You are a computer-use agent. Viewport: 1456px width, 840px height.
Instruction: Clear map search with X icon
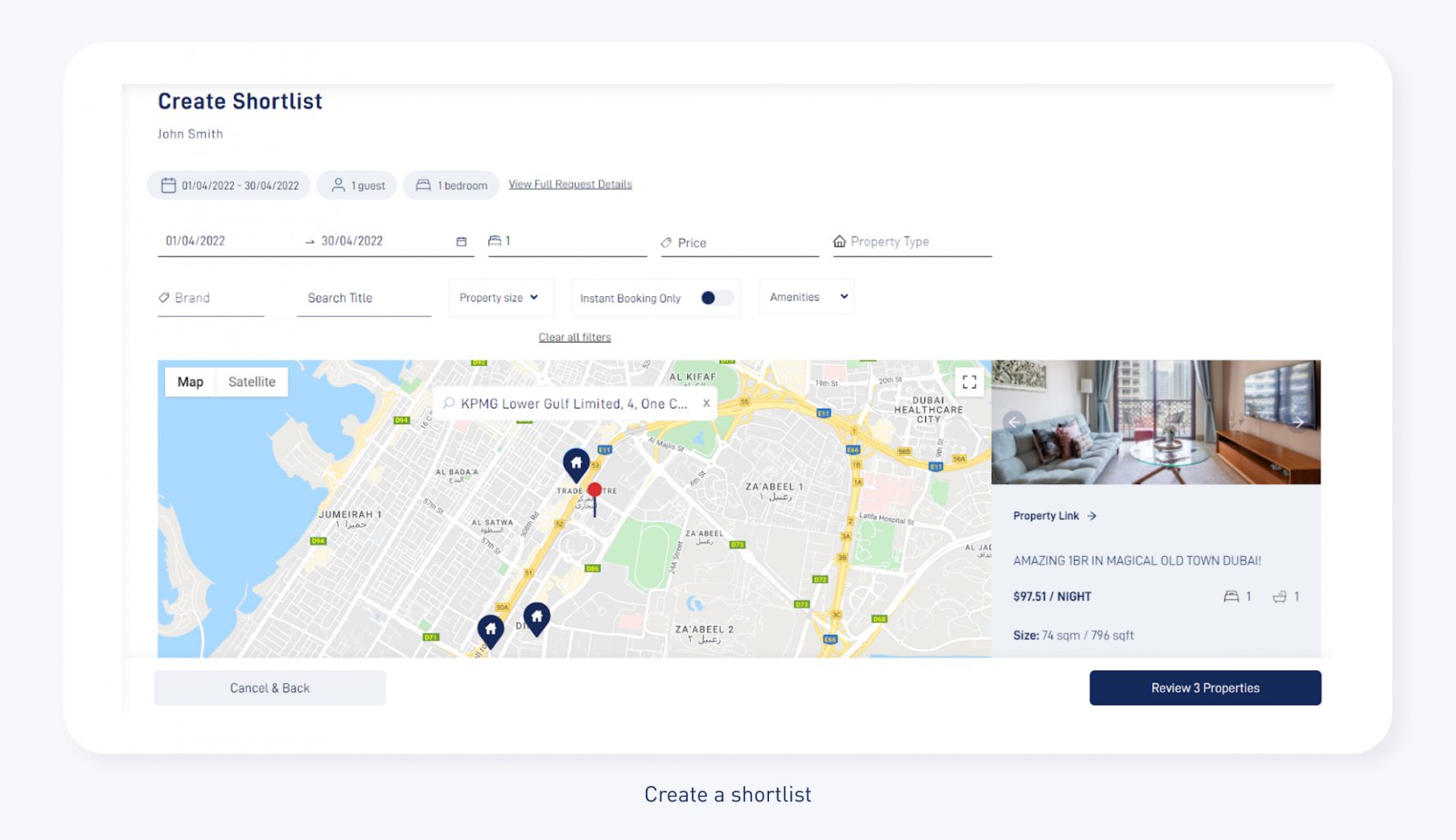click(x=706, y=404)
